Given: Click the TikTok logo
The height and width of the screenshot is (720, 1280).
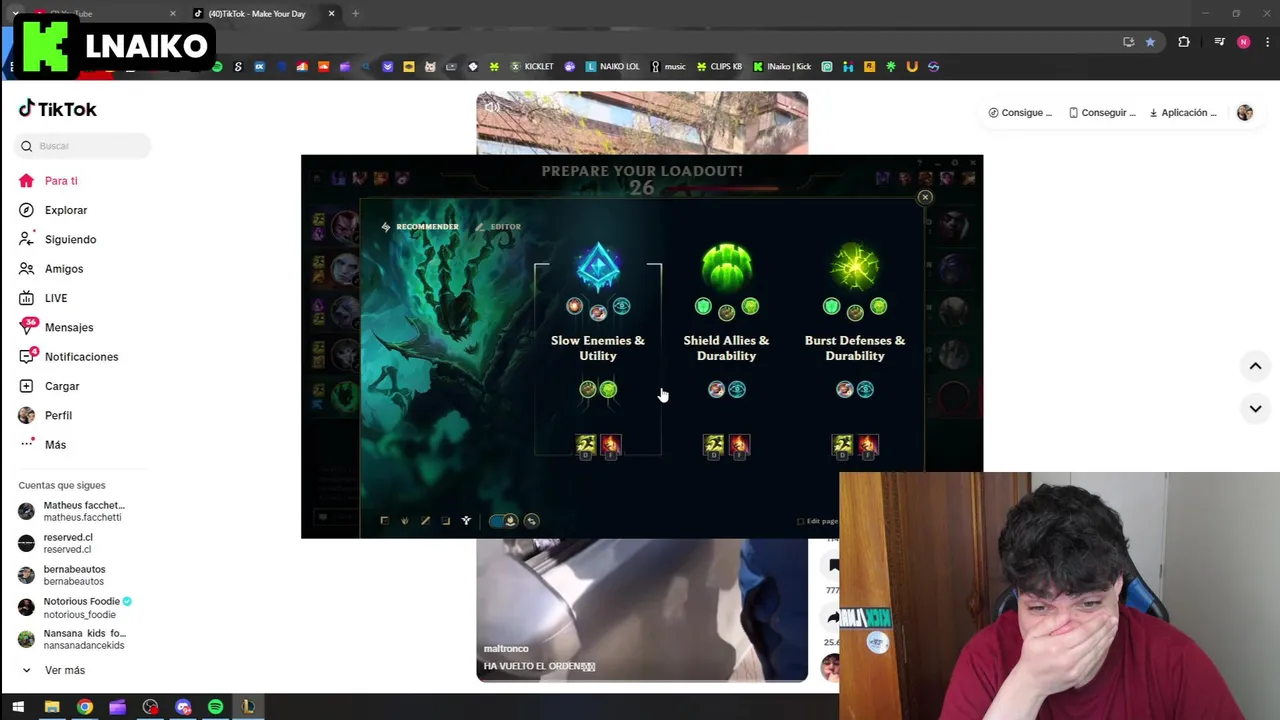Looking at the screenshot, I should coord(58,109).
